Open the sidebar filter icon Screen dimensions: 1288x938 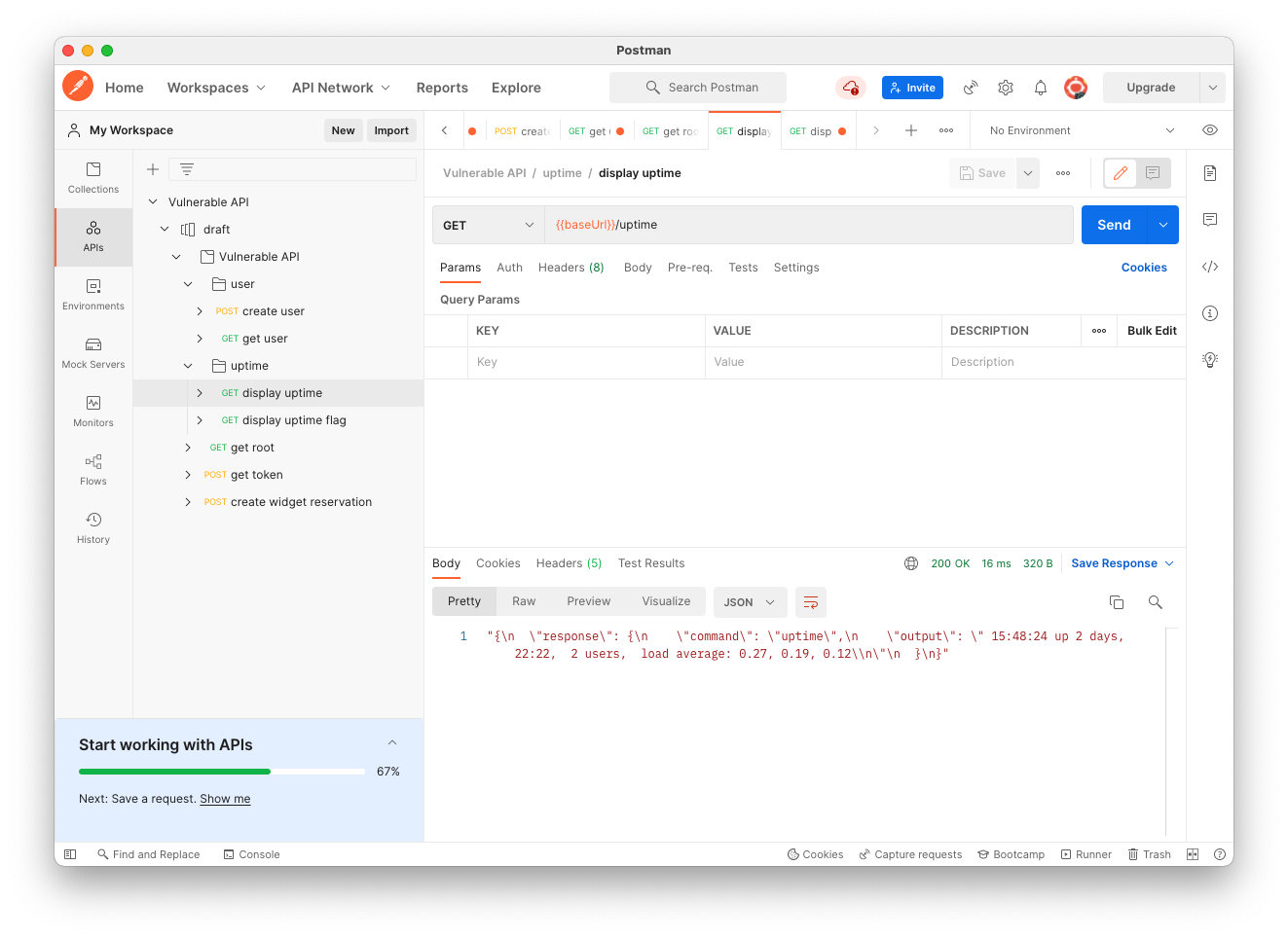[x=187, y=169]
